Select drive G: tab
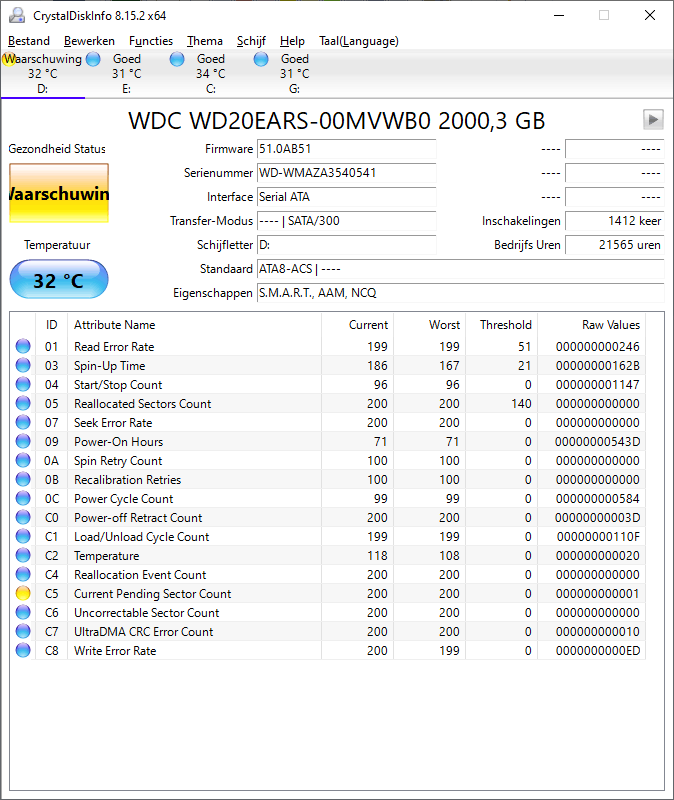The image size is (674, 800). click(x=294, y=73)
